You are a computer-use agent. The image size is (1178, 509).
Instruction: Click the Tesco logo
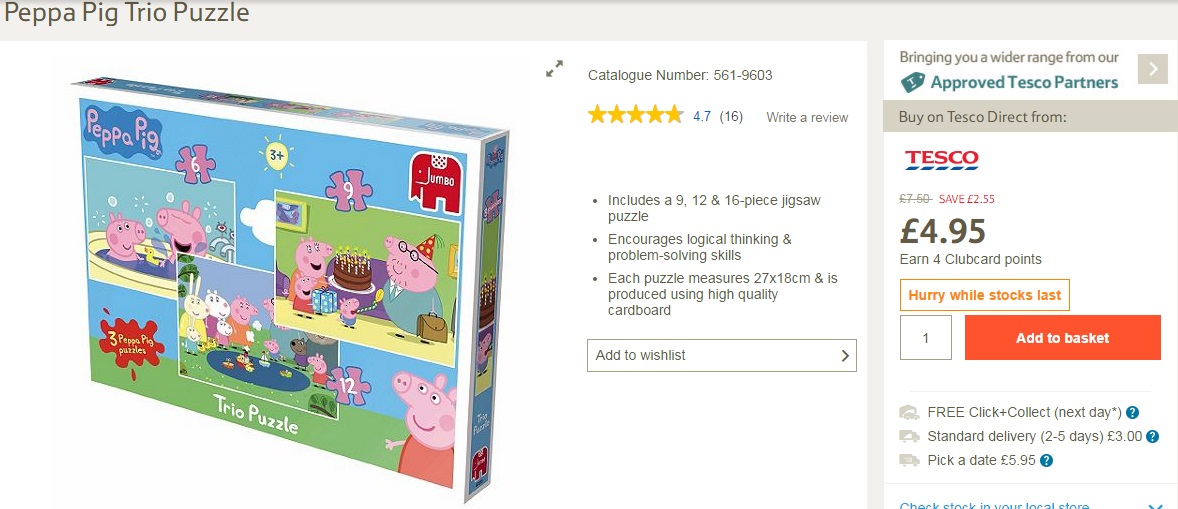tap(941, 159)
